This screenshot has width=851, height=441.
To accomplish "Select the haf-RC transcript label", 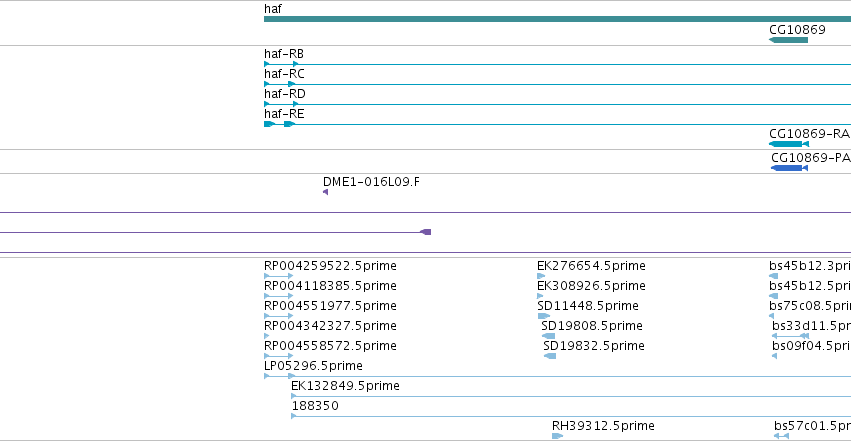I will (x=284, y=74).
